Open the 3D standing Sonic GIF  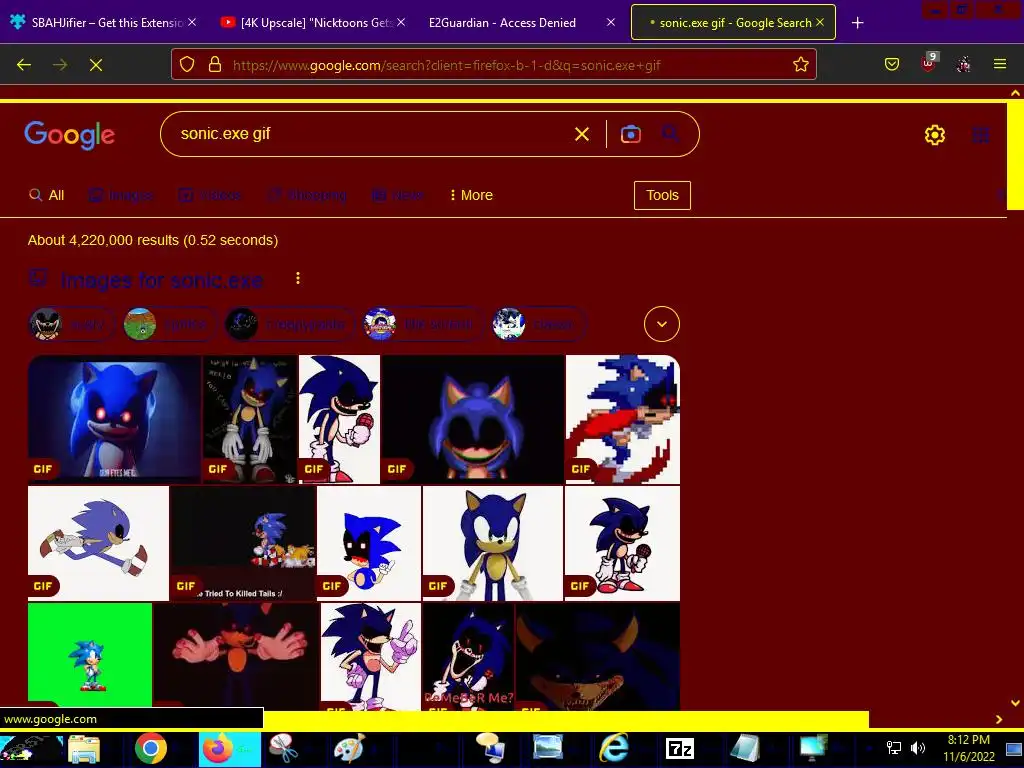(493, 543)
